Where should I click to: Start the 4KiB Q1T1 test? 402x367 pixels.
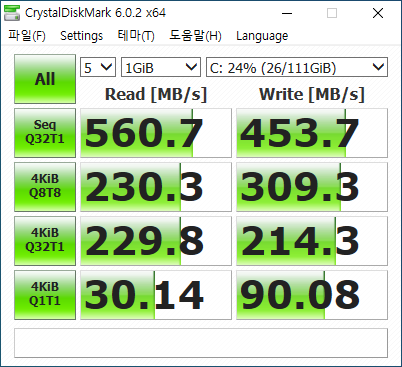coord(45,295)
